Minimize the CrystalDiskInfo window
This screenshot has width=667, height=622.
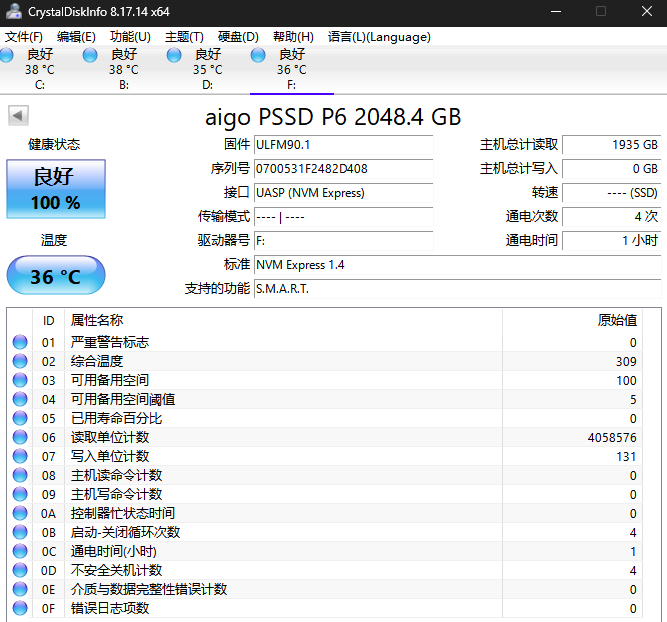point(556,11)
